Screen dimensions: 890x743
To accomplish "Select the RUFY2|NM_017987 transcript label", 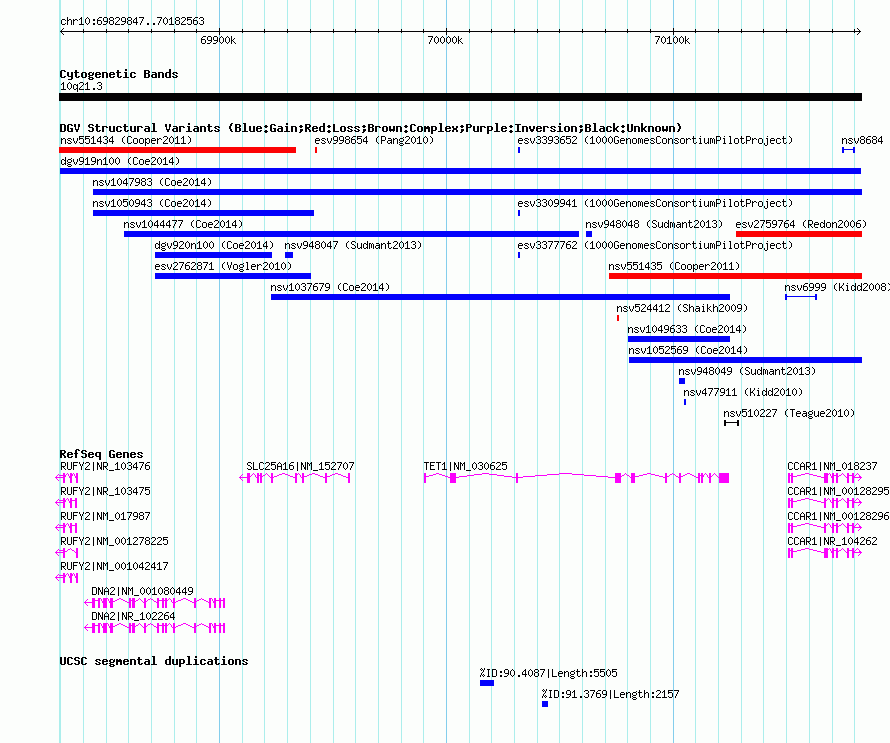I will pos(105,516).
